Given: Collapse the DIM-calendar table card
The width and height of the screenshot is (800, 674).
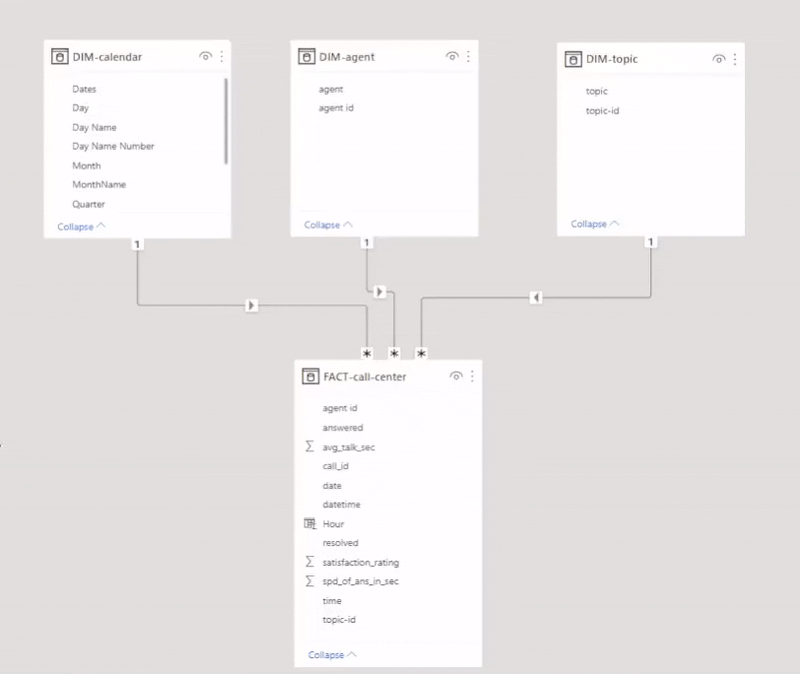Looking at the screenshot, I should click(81, 227).
